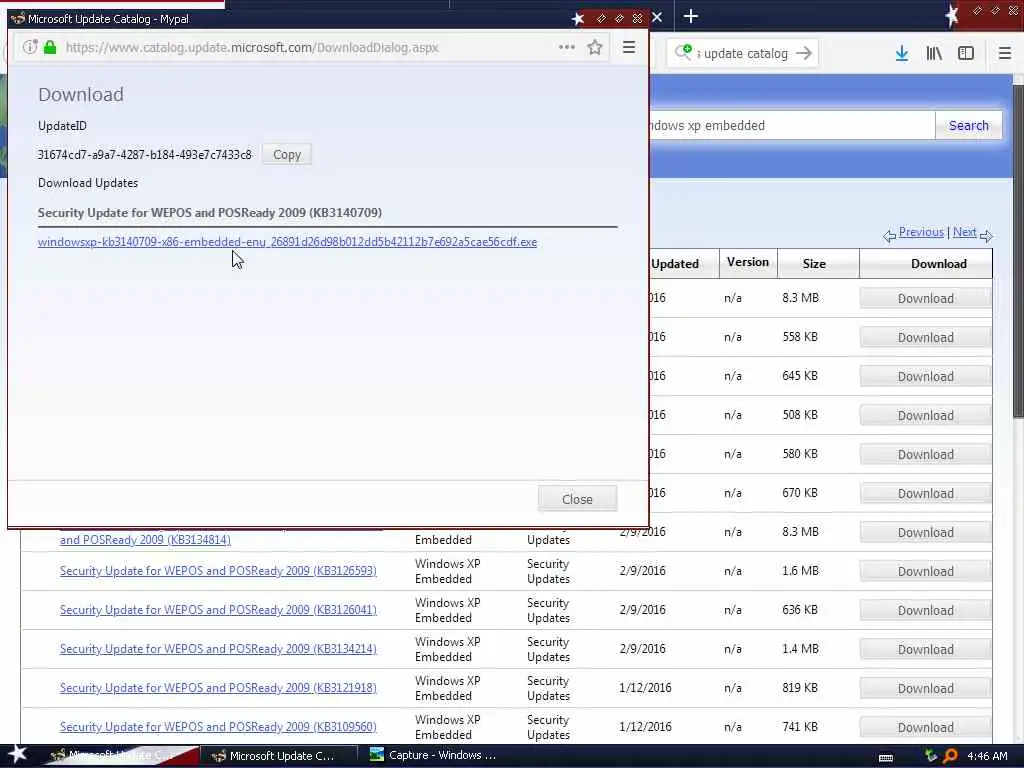The width and height of the screenshot is (1024, 768).
Task: Toggle the sidebar icon in main toolbar
Action: click(966, 54)
